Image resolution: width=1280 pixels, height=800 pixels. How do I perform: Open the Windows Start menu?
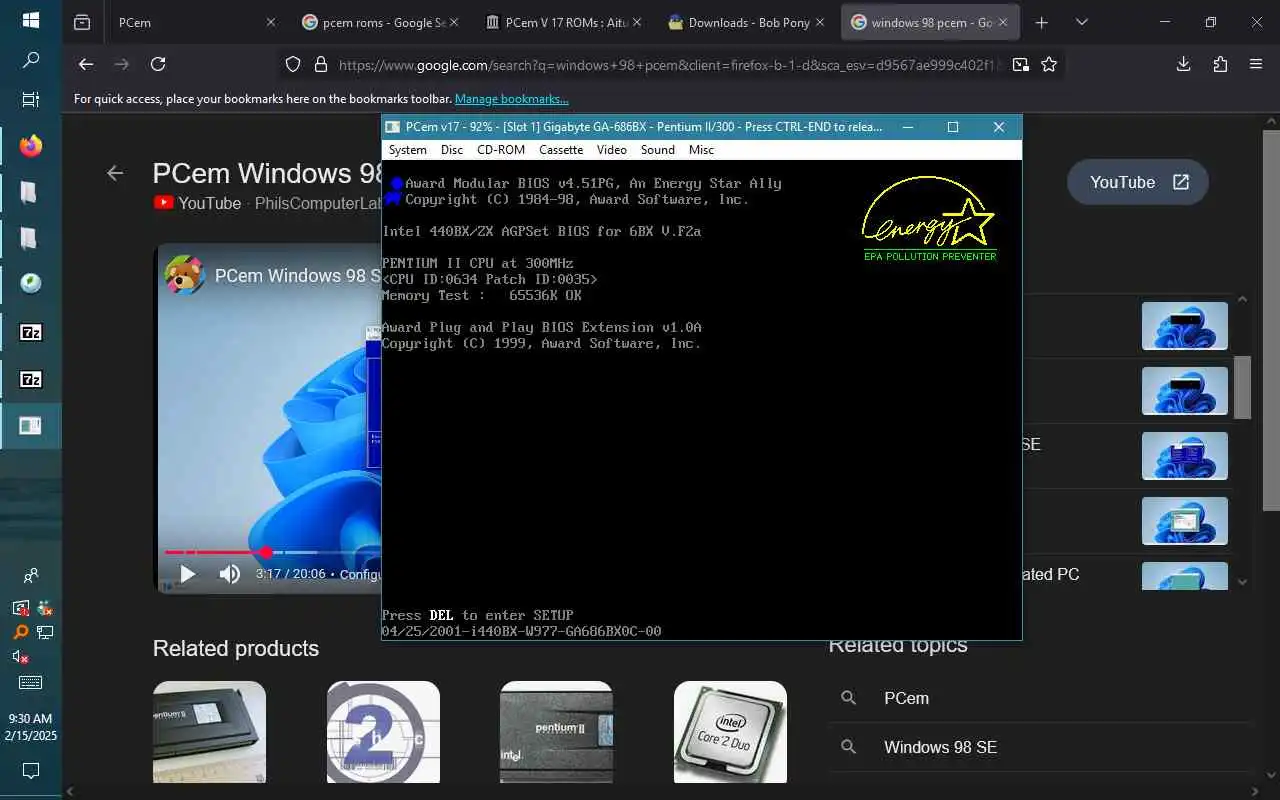(30, 20)
